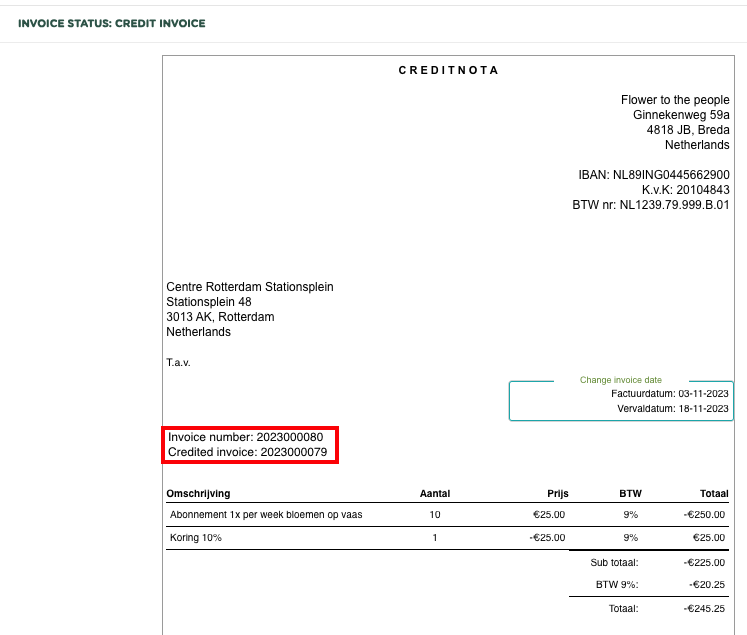
Task: Click the BTW amount -€20.25
Action: click(x=707, y=585)
